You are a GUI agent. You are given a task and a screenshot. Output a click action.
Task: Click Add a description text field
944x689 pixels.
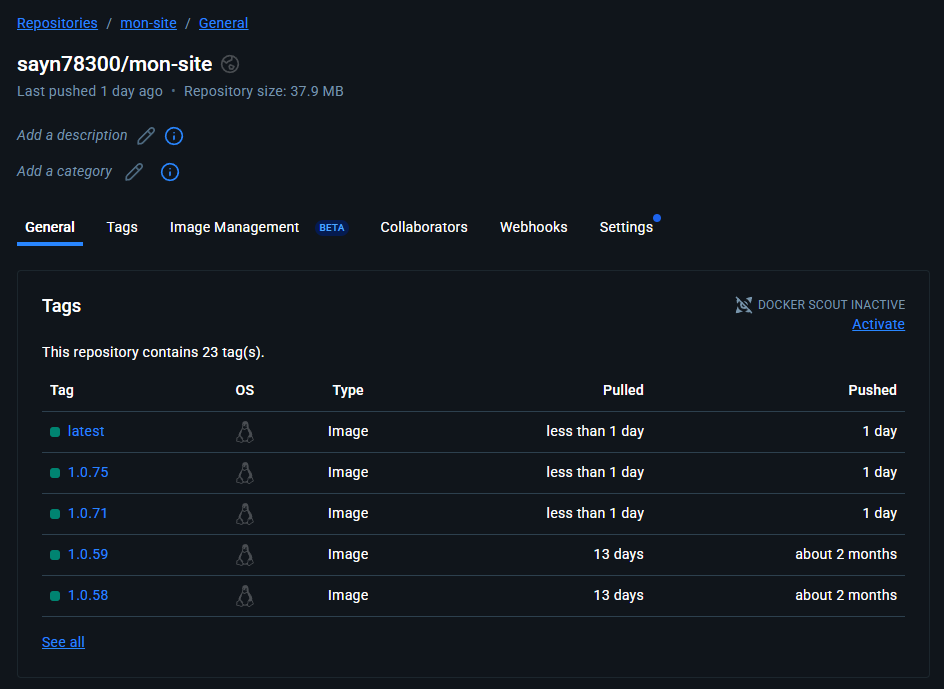point(72,135)
